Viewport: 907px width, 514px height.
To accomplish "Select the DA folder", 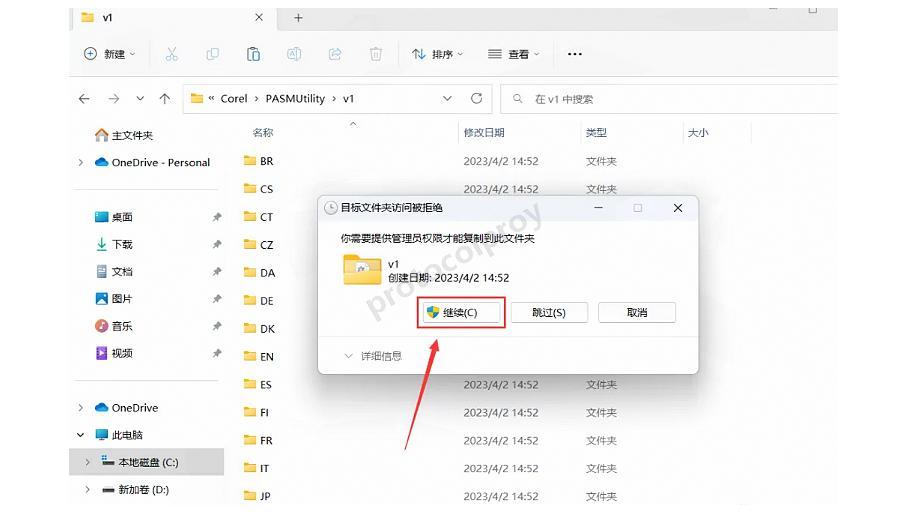I will pyautogui.click(x=259, y=273).
